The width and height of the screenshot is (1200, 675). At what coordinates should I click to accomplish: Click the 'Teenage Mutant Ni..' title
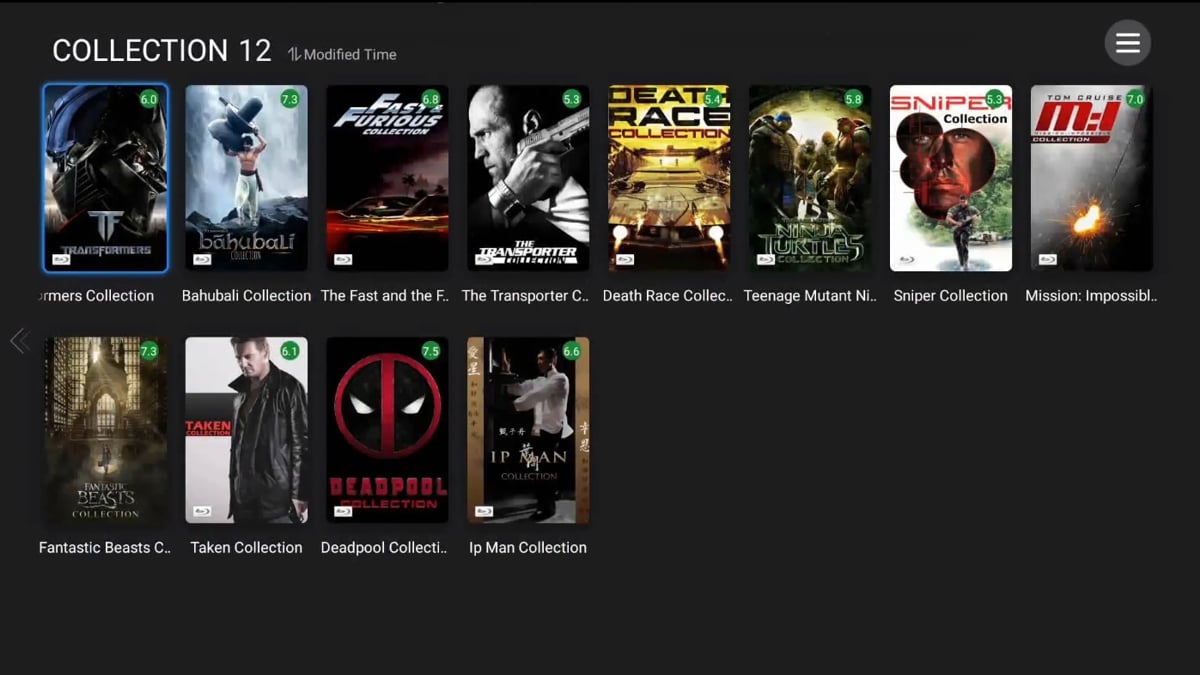click(810, 295)
